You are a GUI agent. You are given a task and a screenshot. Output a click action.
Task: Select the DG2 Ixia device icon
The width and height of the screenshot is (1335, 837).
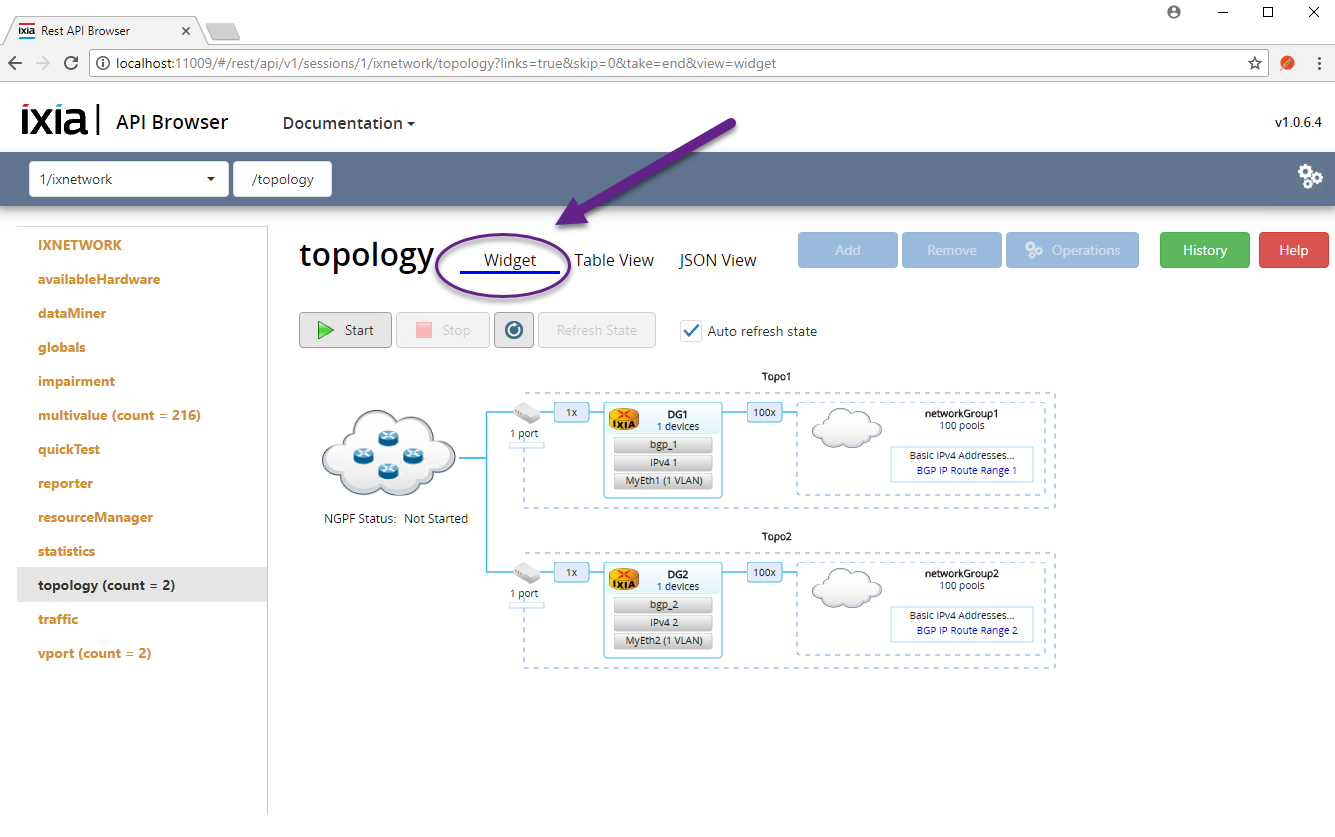tap(624, 580)
